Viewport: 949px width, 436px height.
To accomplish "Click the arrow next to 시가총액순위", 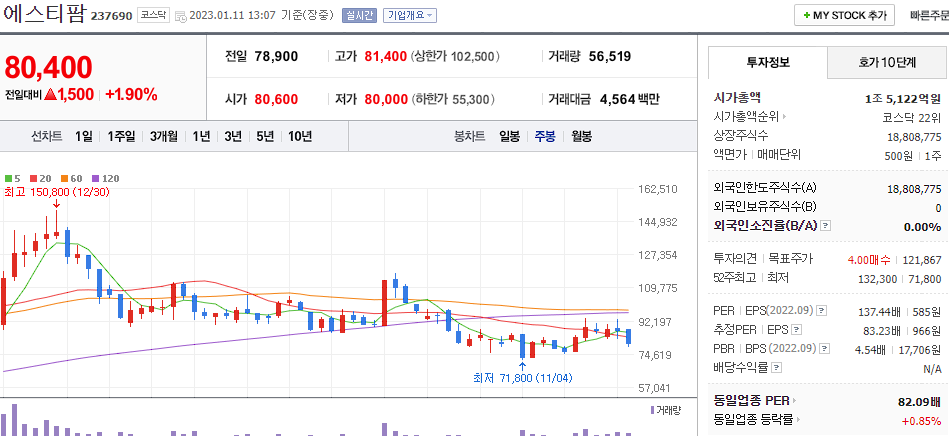I will 784,117.
